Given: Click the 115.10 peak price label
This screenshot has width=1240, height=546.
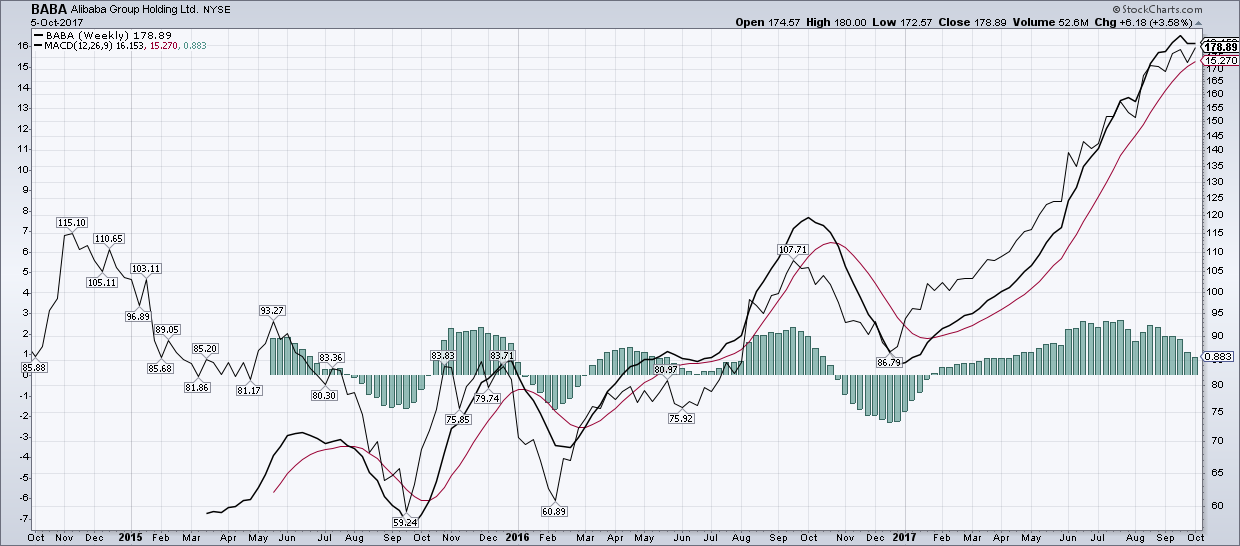Looking at the screenshot, I should pos(73,222).
